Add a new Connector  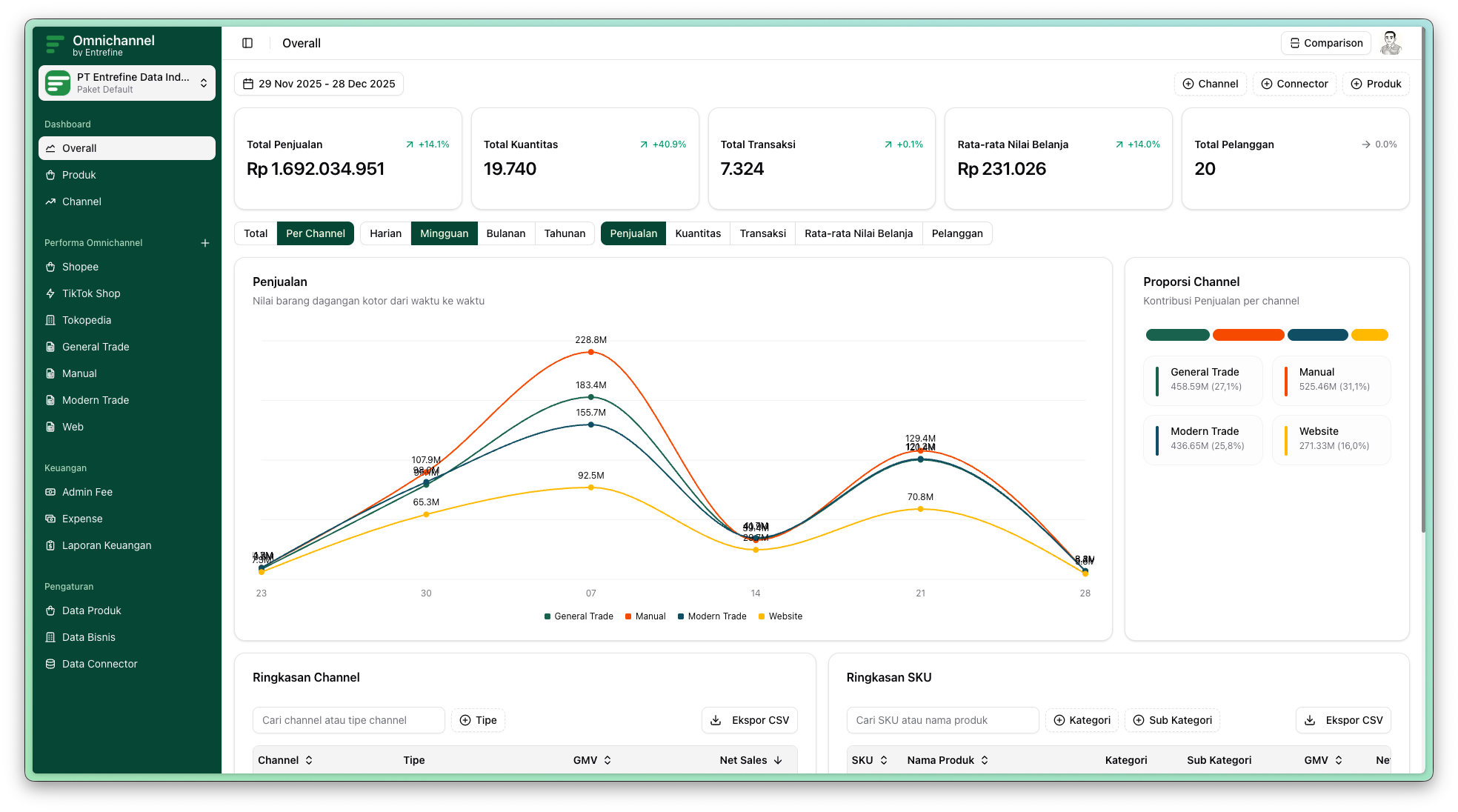[1294, 84]
